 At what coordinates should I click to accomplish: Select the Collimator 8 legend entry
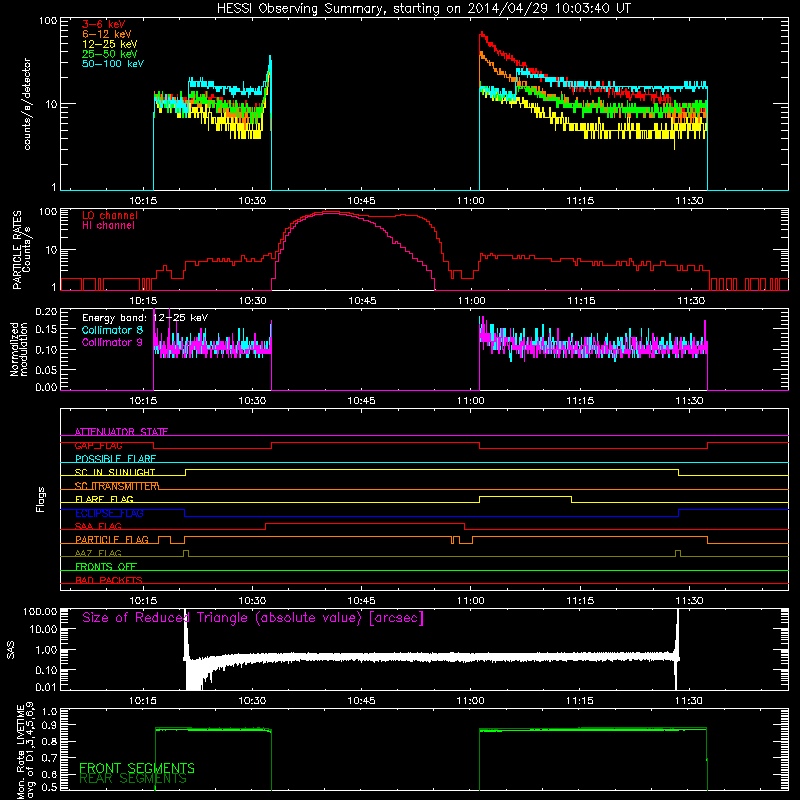point(112,330)
